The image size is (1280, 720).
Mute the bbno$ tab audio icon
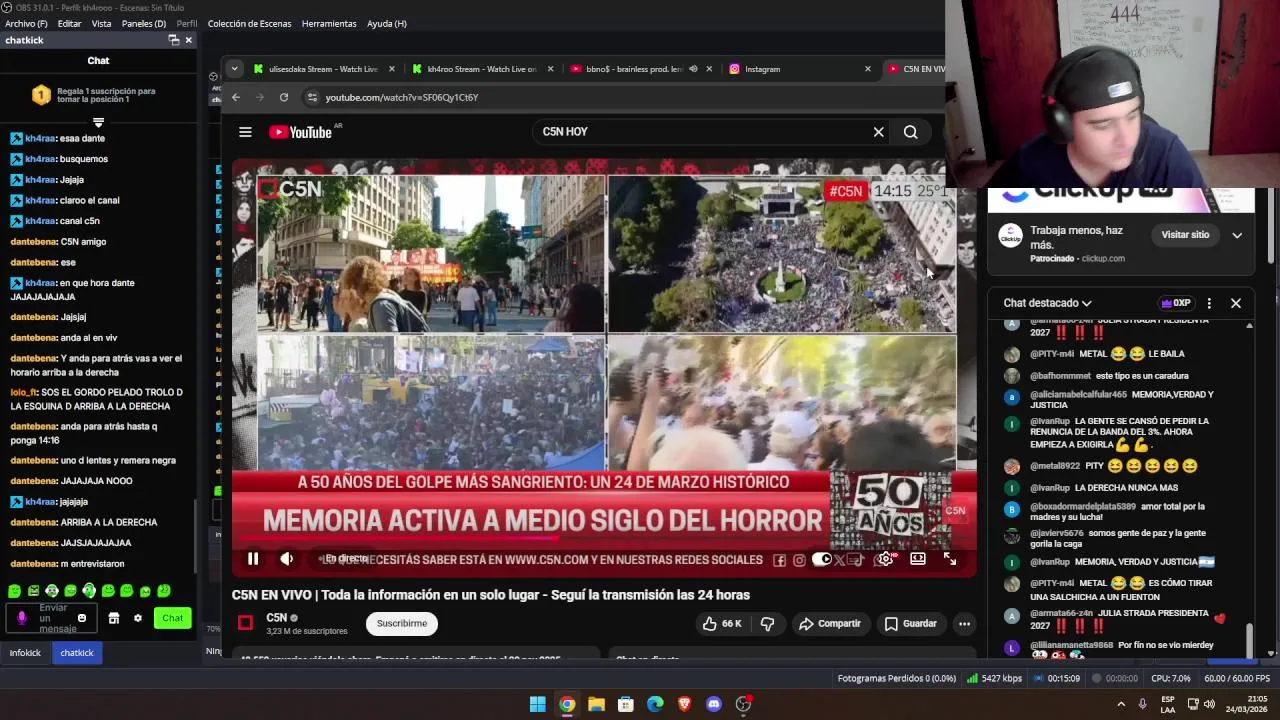(693, 69)
